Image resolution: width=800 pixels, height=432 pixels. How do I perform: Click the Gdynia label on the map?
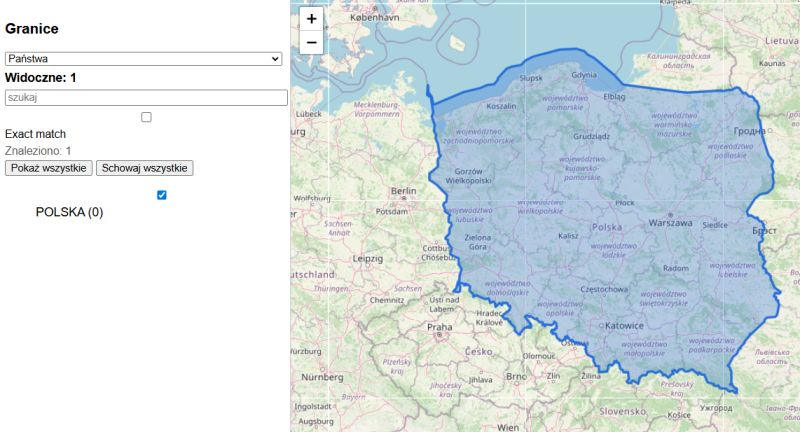584,75
